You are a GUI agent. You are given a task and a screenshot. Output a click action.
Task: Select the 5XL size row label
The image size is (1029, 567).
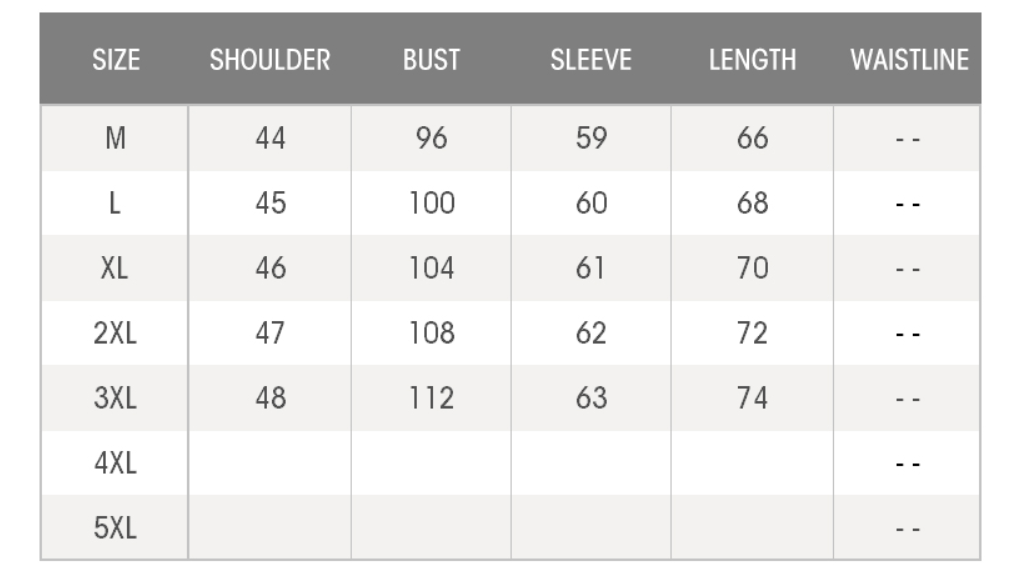(x=115, y=527)
